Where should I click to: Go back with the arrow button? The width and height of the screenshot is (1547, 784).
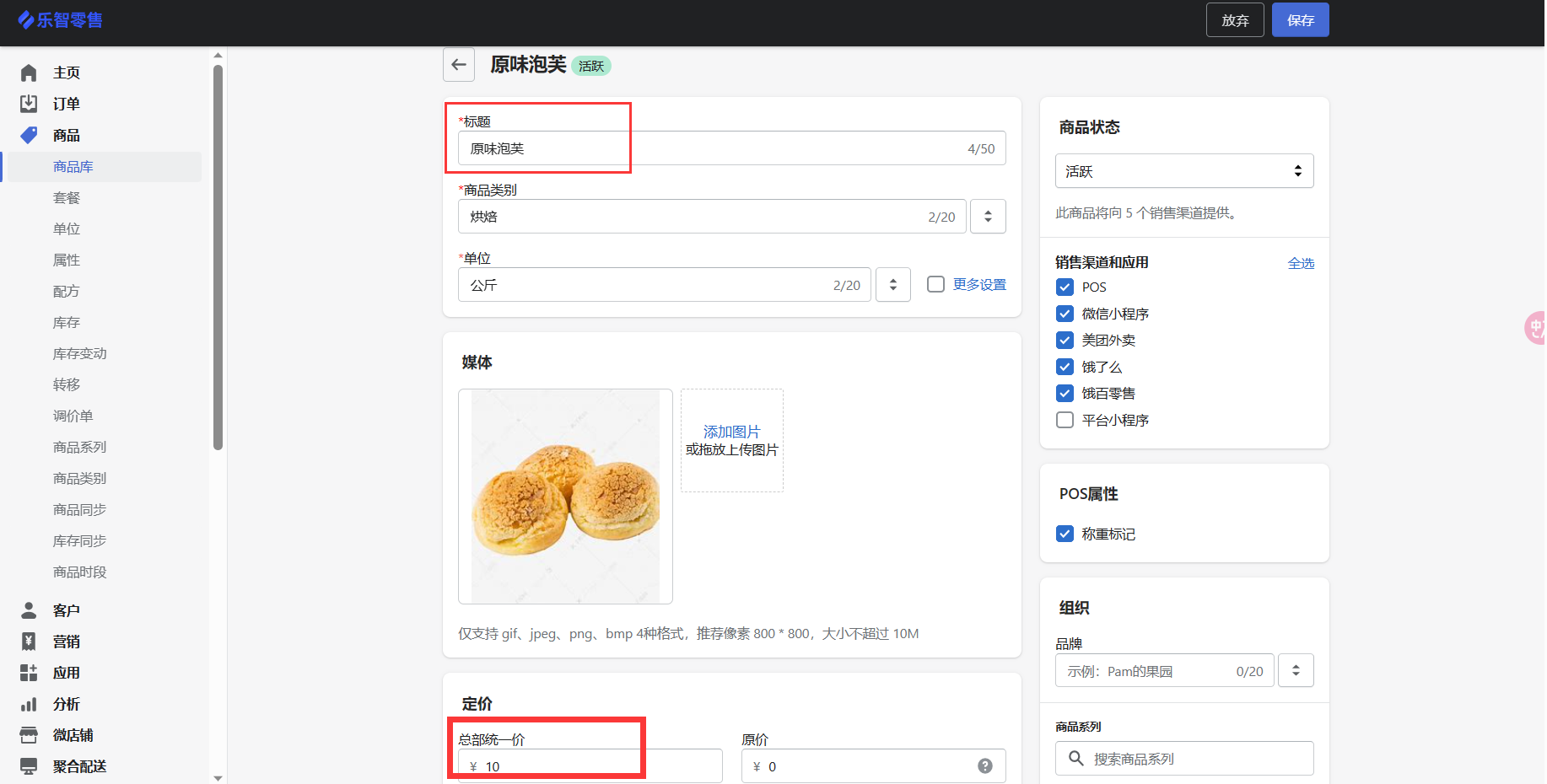(x=459, y=65)
